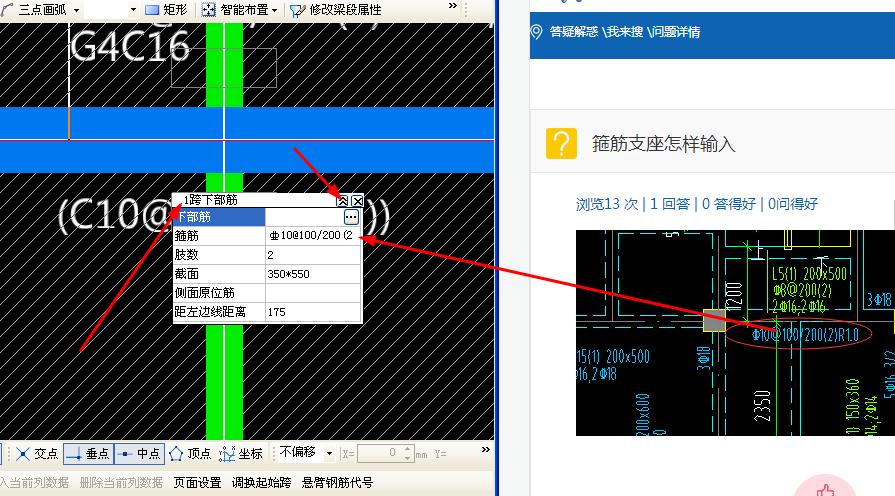Toggle midpoint snap (中点)
Screen dimensions: 895x496
point(139,454)
